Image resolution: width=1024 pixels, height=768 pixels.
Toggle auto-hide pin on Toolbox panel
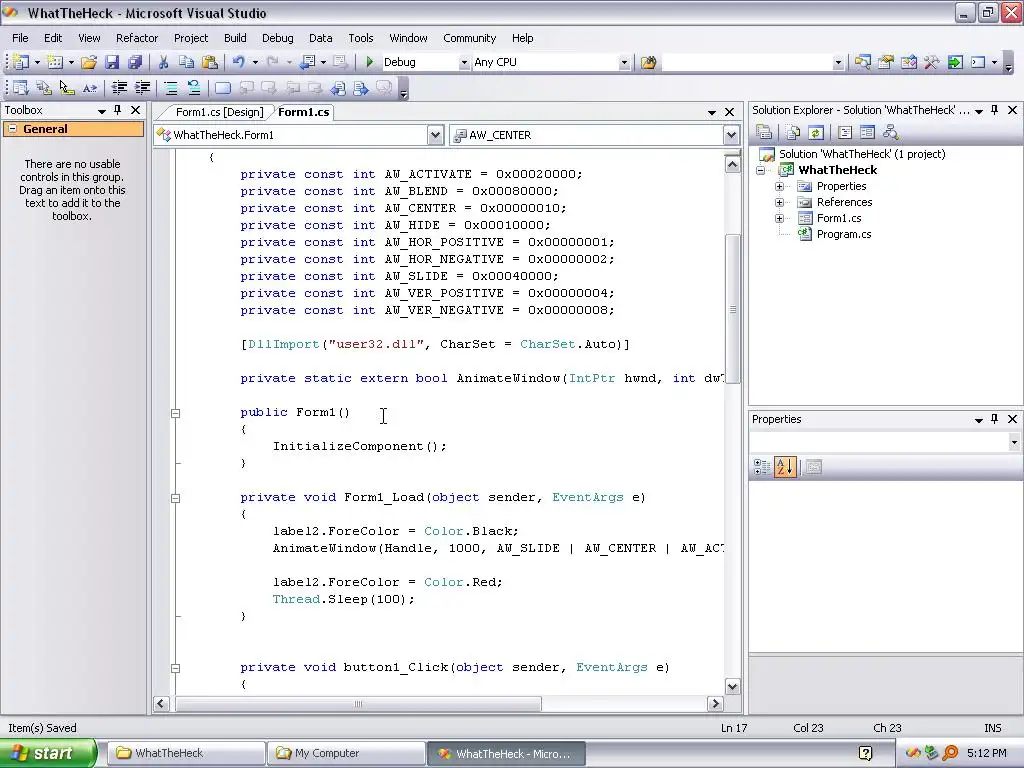[x=118, y=110]
